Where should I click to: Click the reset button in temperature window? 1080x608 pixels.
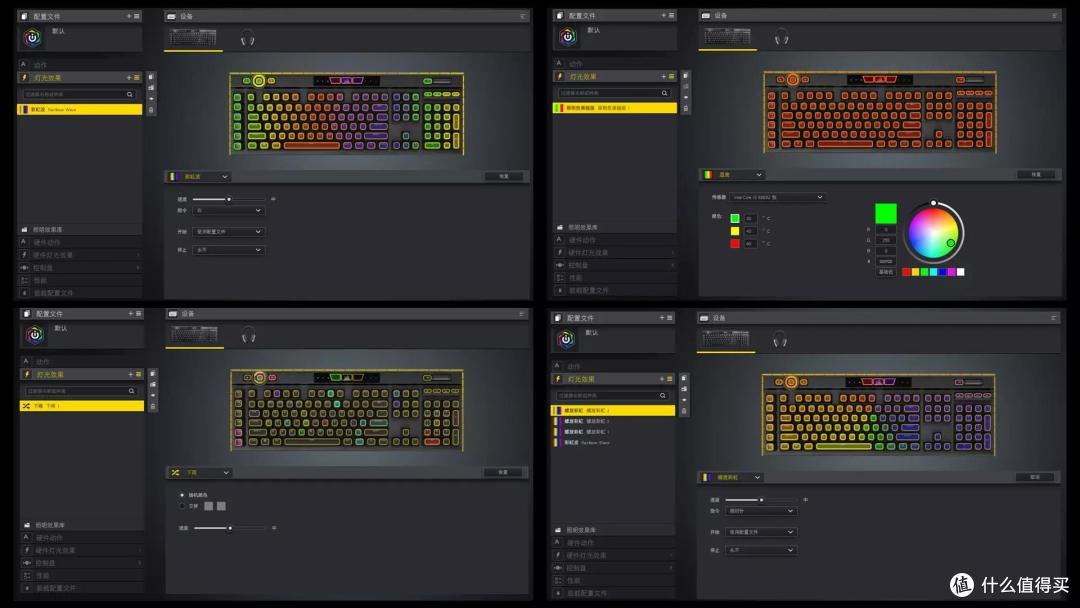click(x=1036, y=175)
